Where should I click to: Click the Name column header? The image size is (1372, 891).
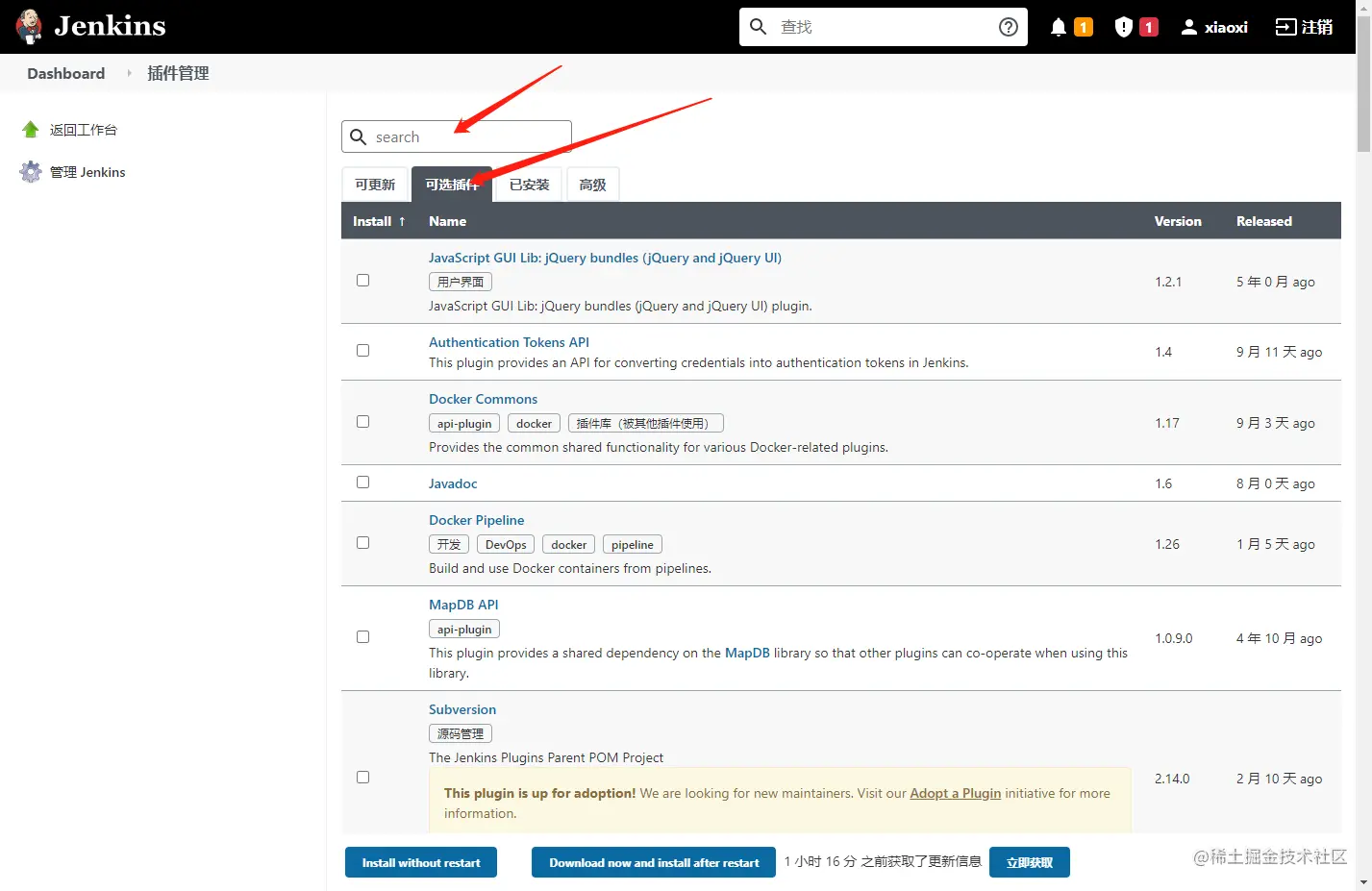(447, 221)
